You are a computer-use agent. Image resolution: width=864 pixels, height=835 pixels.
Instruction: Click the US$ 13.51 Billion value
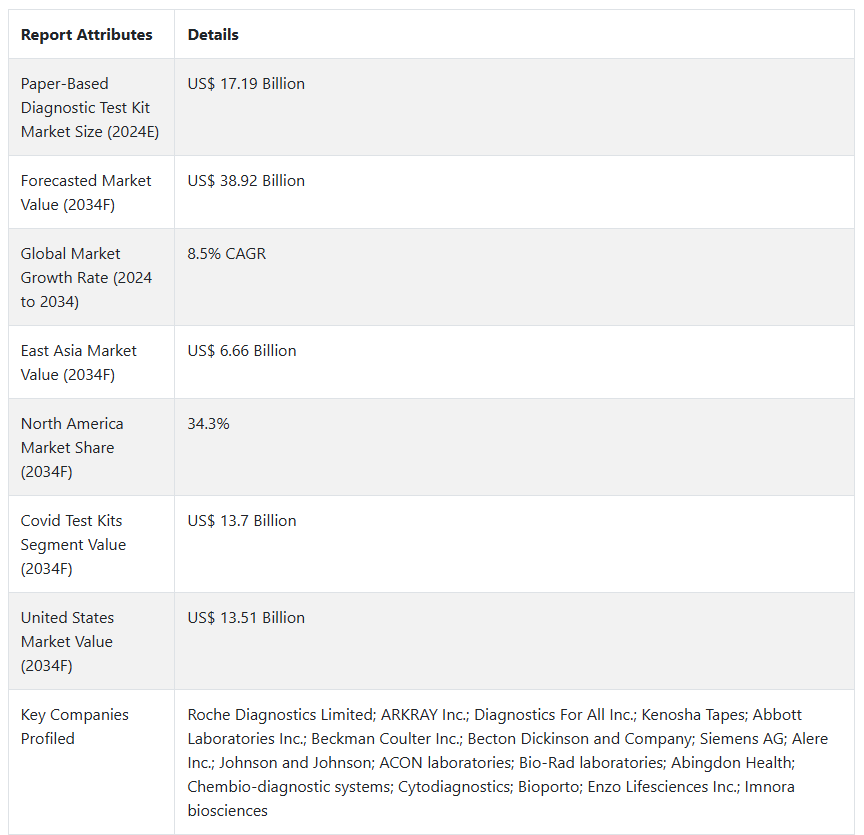(x=246, y=618)
